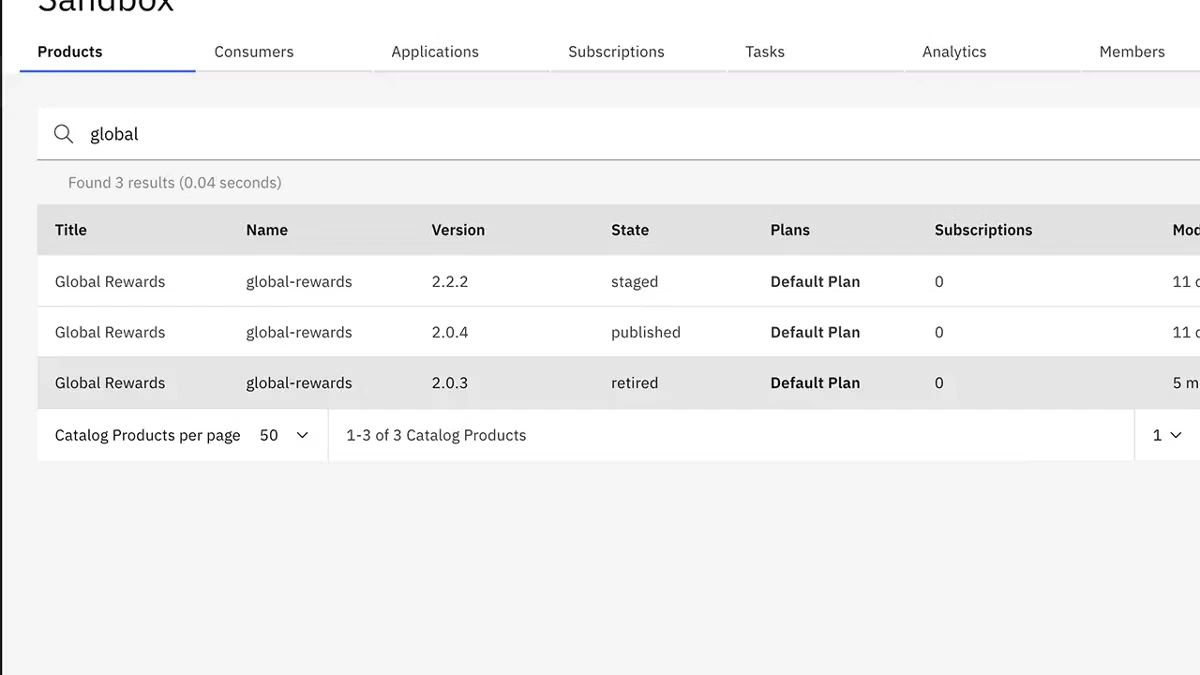
Task: Sort by the Version column header
Action: click(x=458, y=230)
